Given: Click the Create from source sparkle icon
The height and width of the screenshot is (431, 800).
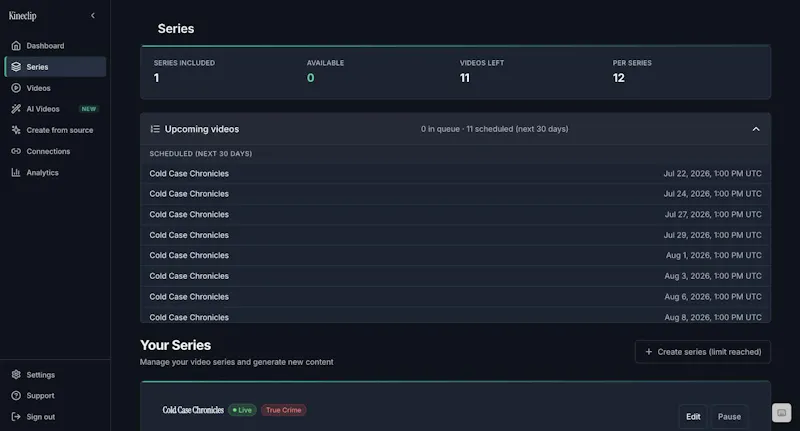Looking at the screenshot, I should 16,130.
